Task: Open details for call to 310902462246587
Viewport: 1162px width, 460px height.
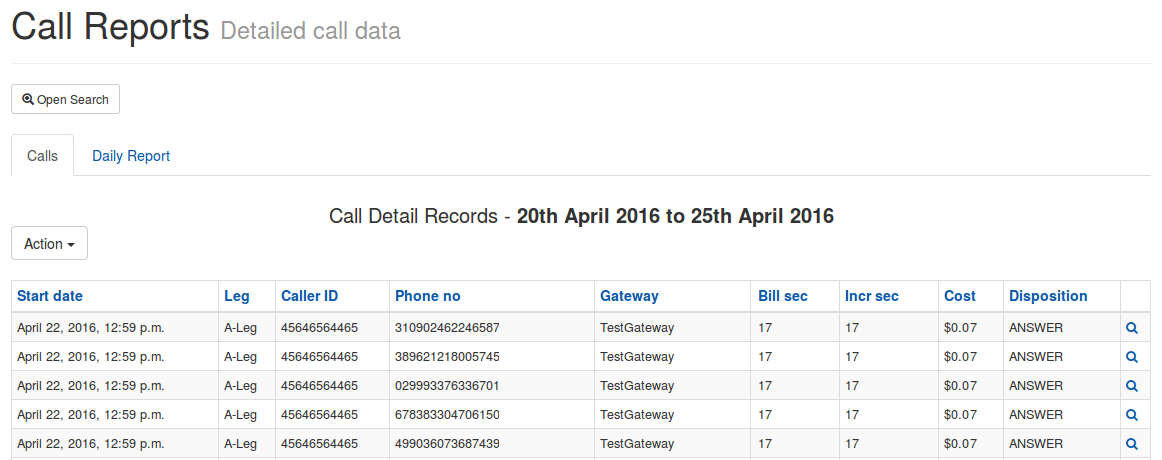Action: point(1132,327)
